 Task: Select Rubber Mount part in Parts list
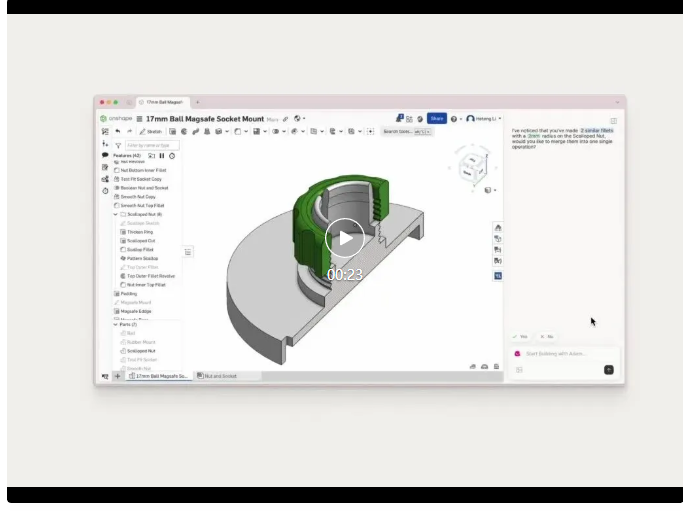point(138,342)
